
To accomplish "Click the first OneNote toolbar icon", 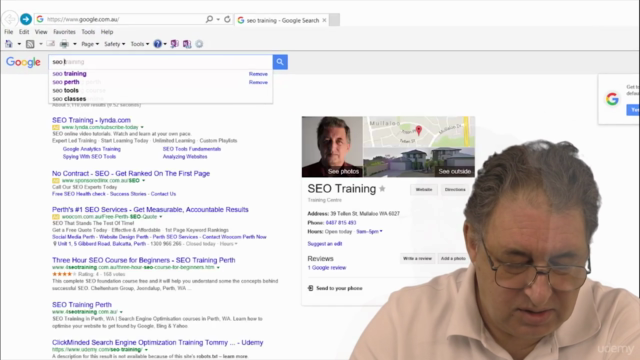I will 174,44.
